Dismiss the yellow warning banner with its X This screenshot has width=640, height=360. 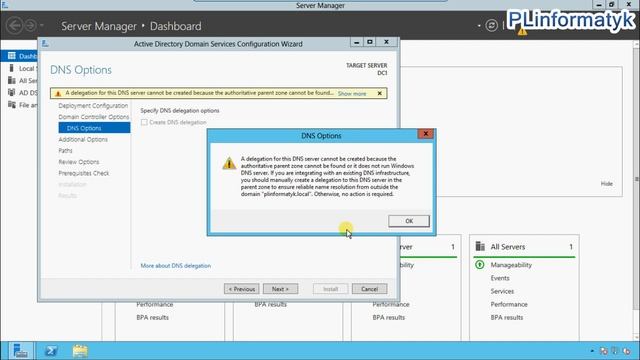pyautogui.click(x=380, y=93)
